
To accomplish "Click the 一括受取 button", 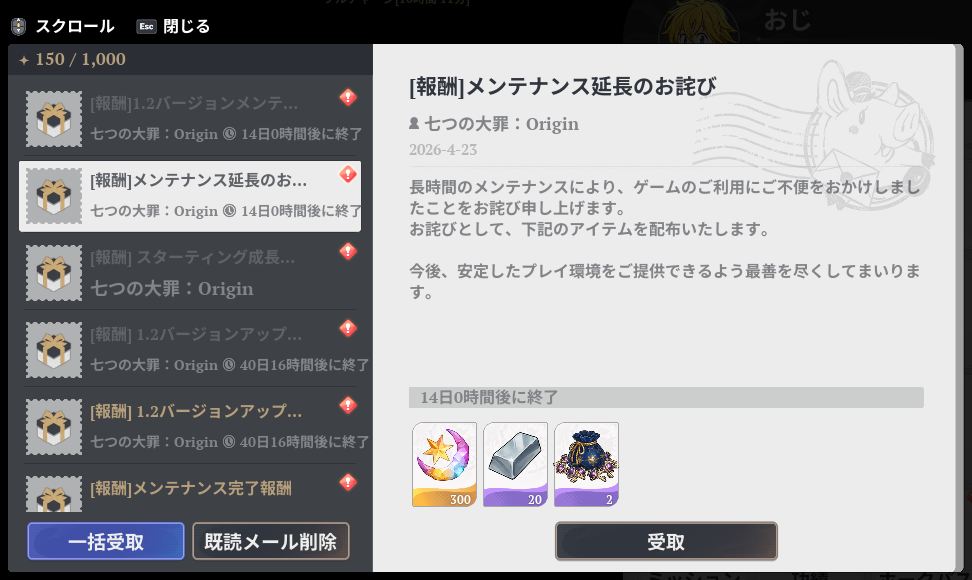I will tap(106, 542).
